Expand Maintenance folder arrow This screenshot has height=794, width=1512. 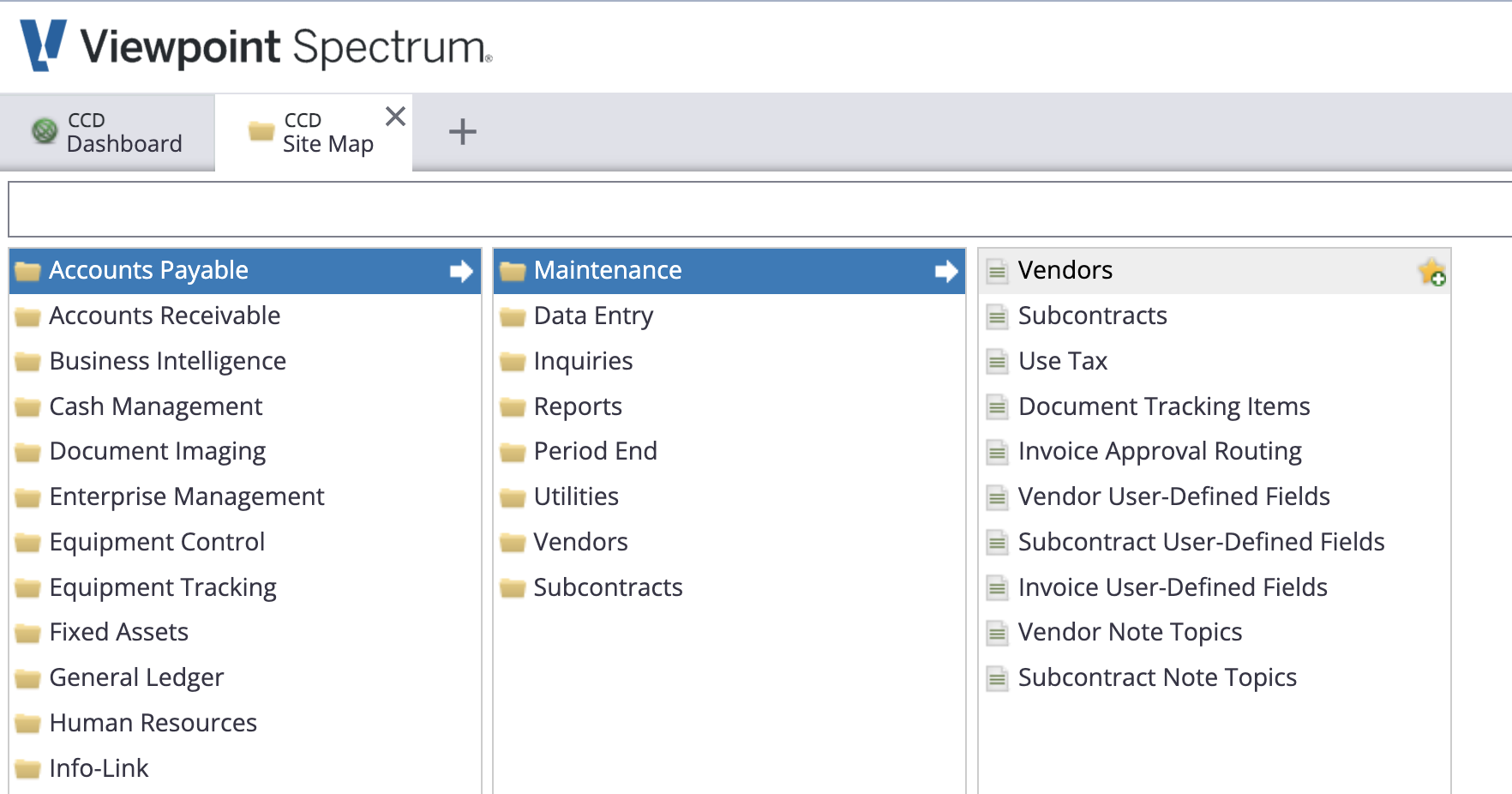tap(946, 271)
